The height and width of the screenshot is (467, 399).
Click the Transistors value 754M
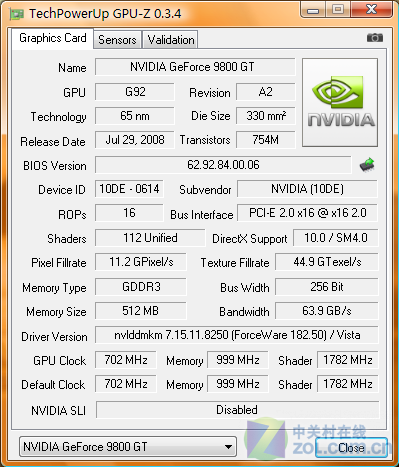click(x=266, y=140)
